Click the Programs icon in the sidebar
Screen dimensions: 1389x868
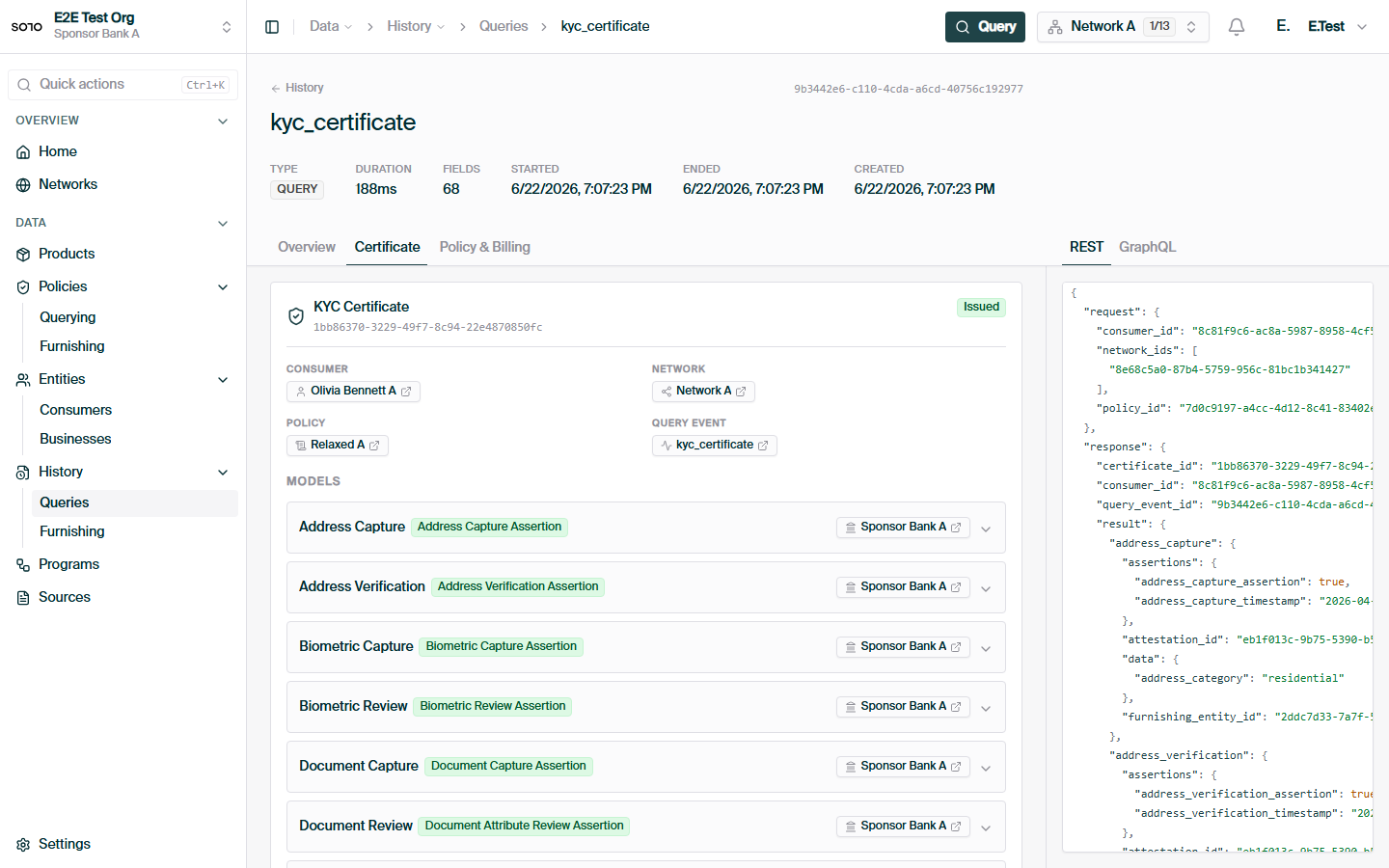(x=23, y=565)
